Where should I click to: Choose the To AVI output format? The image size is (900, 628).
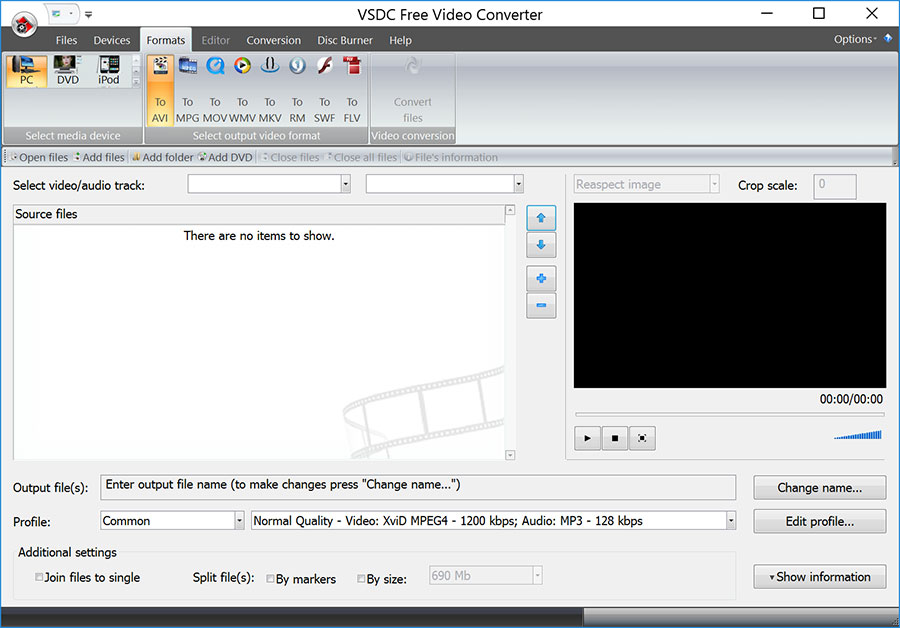pos(160,90)
